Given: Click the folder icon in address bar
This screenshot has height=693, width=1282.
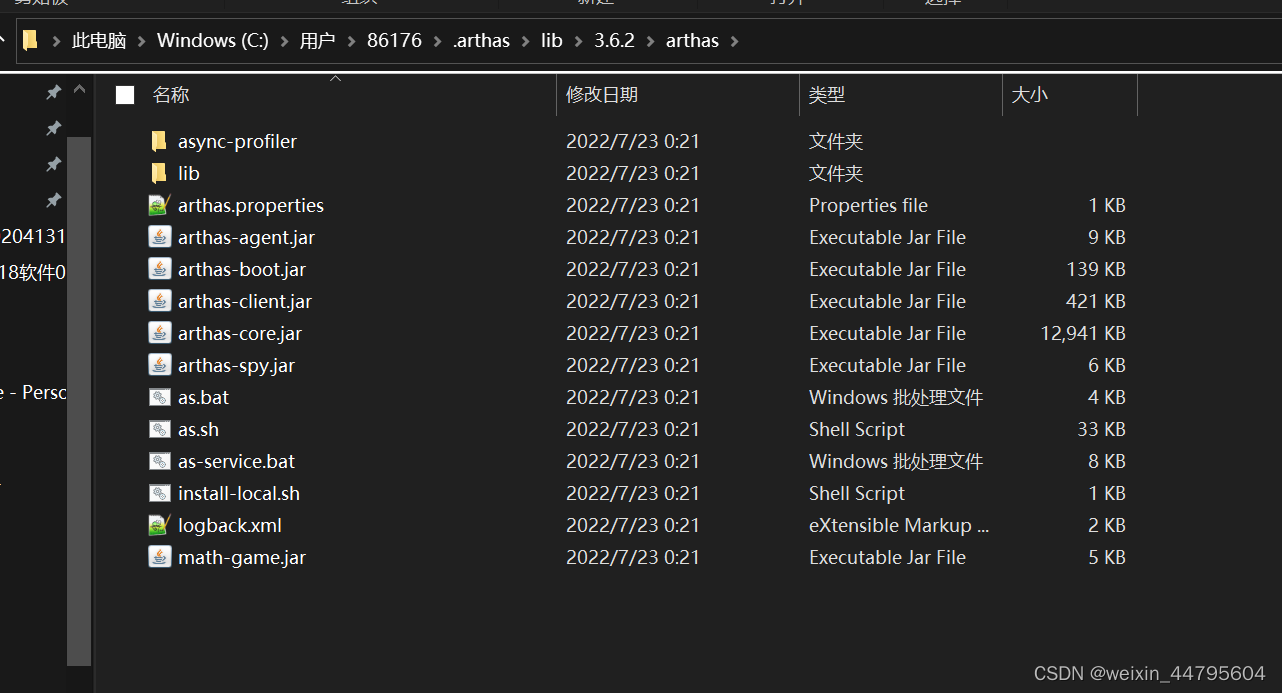Looking at the screenshot, I should click(x=30, y=40).
